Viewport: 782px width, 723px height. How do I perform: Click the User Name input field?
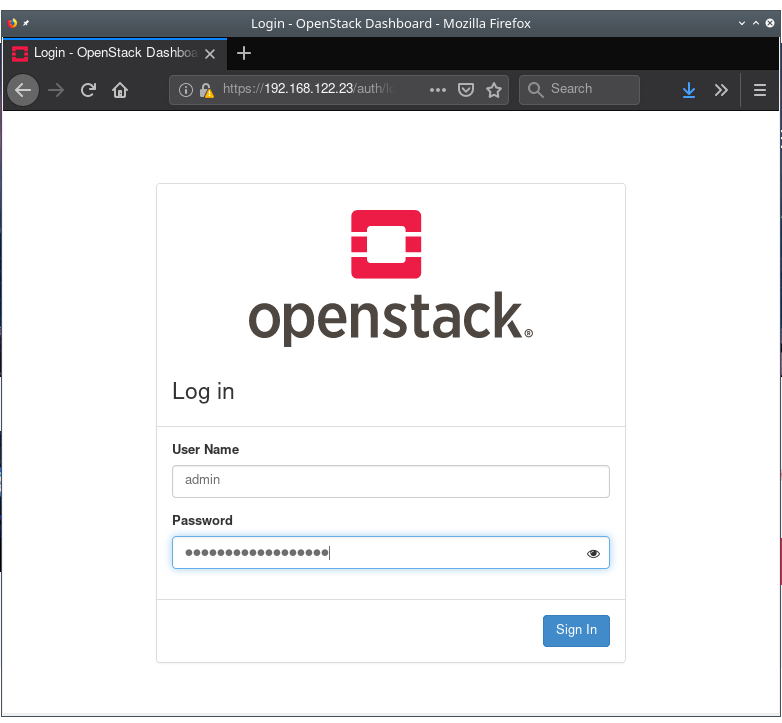click(x=391, y=481)
